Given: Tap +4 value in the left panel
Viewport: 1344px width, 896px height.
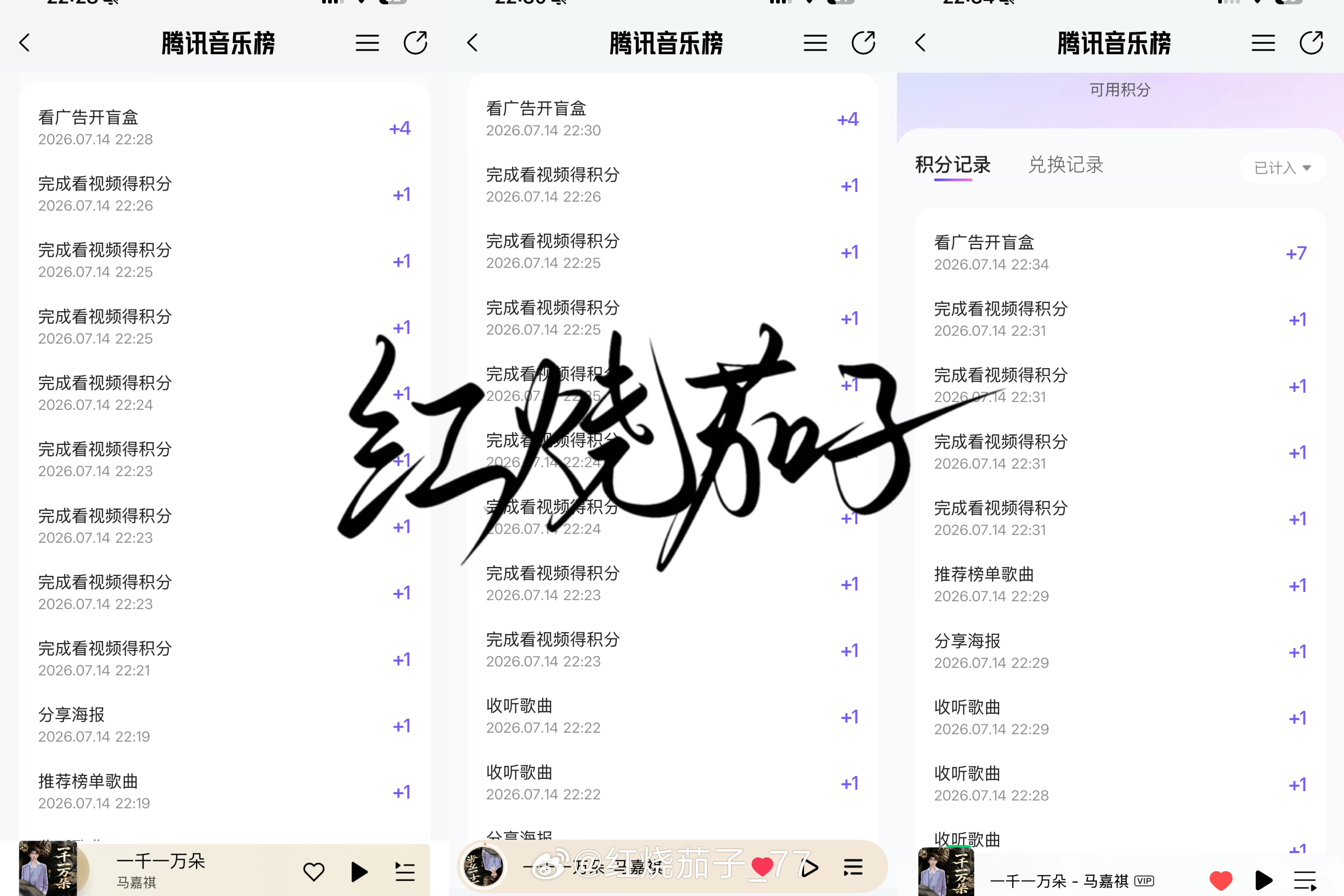Looking at the screenshot, I should [x=400, y=128].
